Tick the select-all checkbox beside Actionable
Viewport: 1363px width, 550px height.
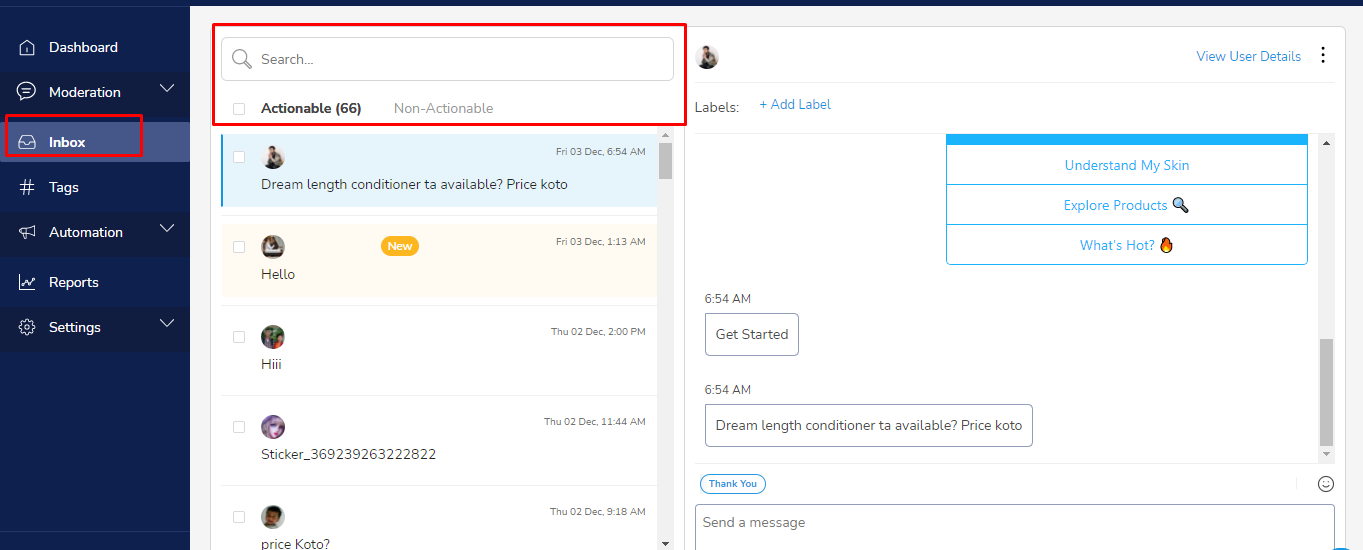click(239, 108)
